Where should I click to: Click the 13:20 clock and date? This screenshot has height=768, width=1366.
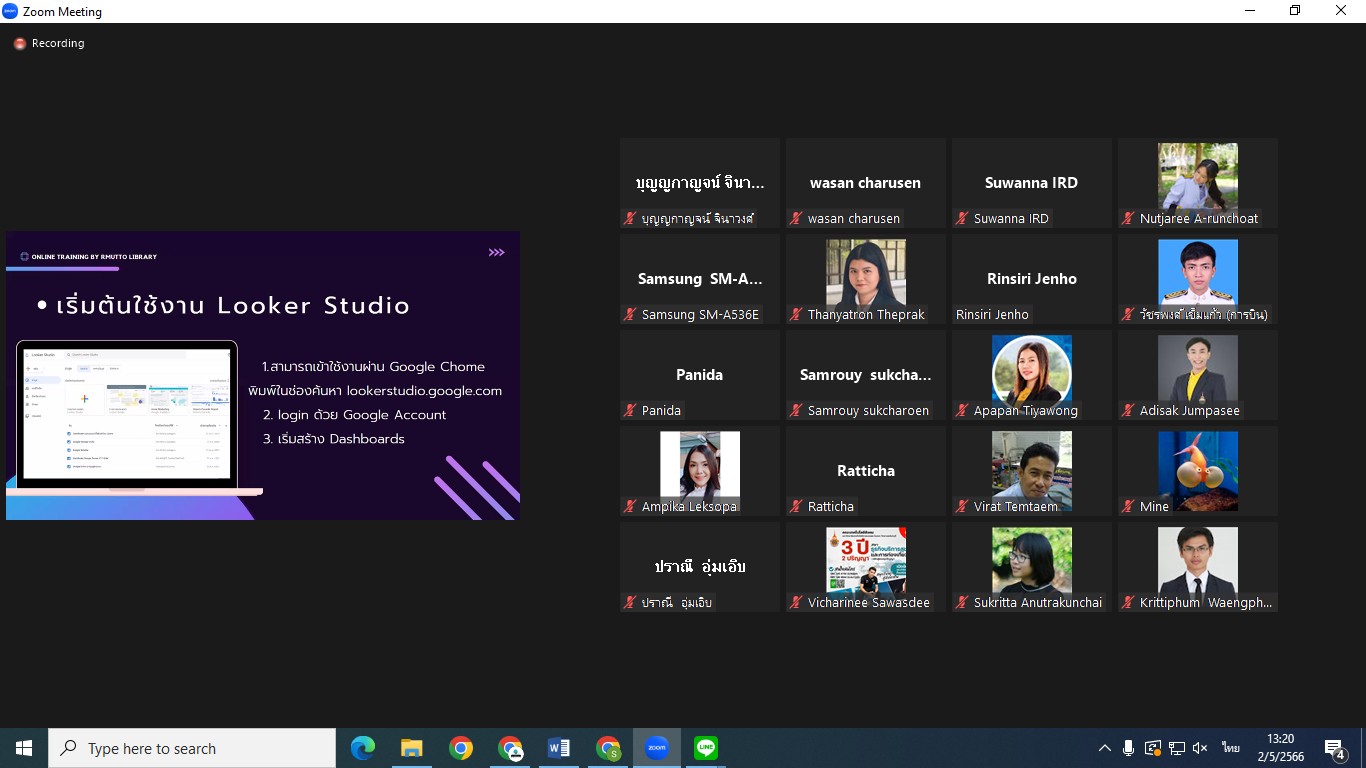tap(1280, 748)
